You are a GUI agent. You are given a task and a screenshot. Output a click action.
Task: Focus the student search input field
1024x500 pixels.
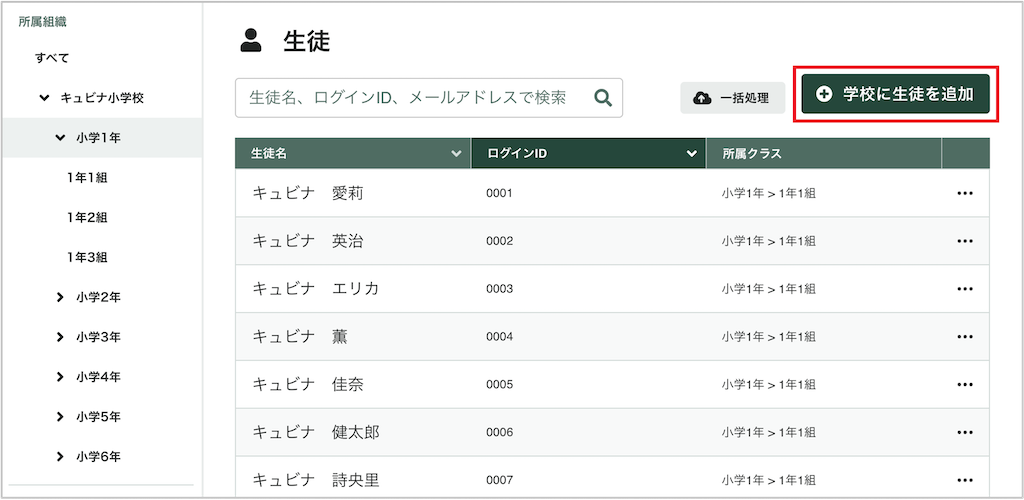tap(428, 98)
